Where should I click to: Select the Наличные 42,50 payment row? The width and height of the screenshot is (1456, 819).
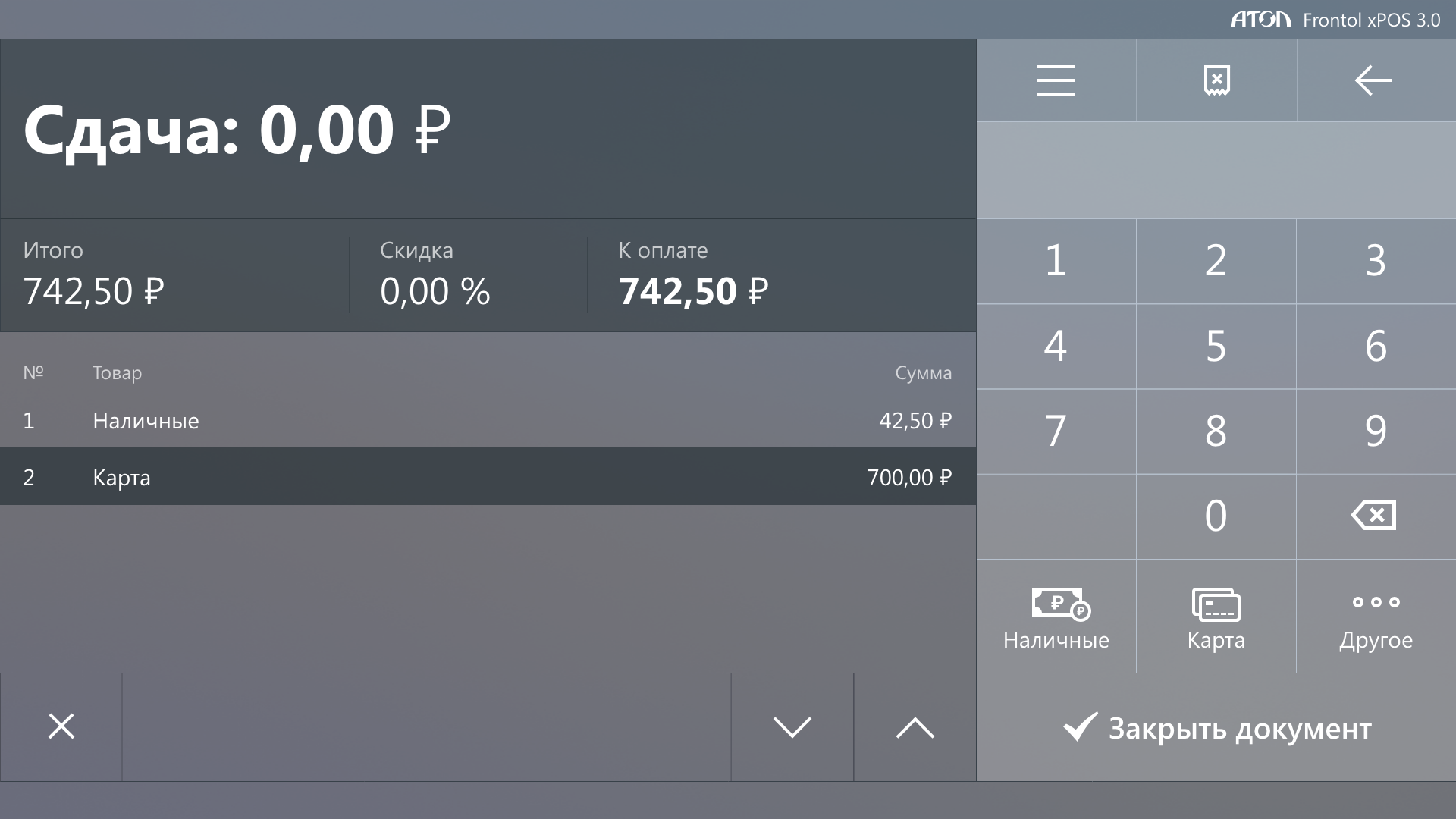(487, 420)
